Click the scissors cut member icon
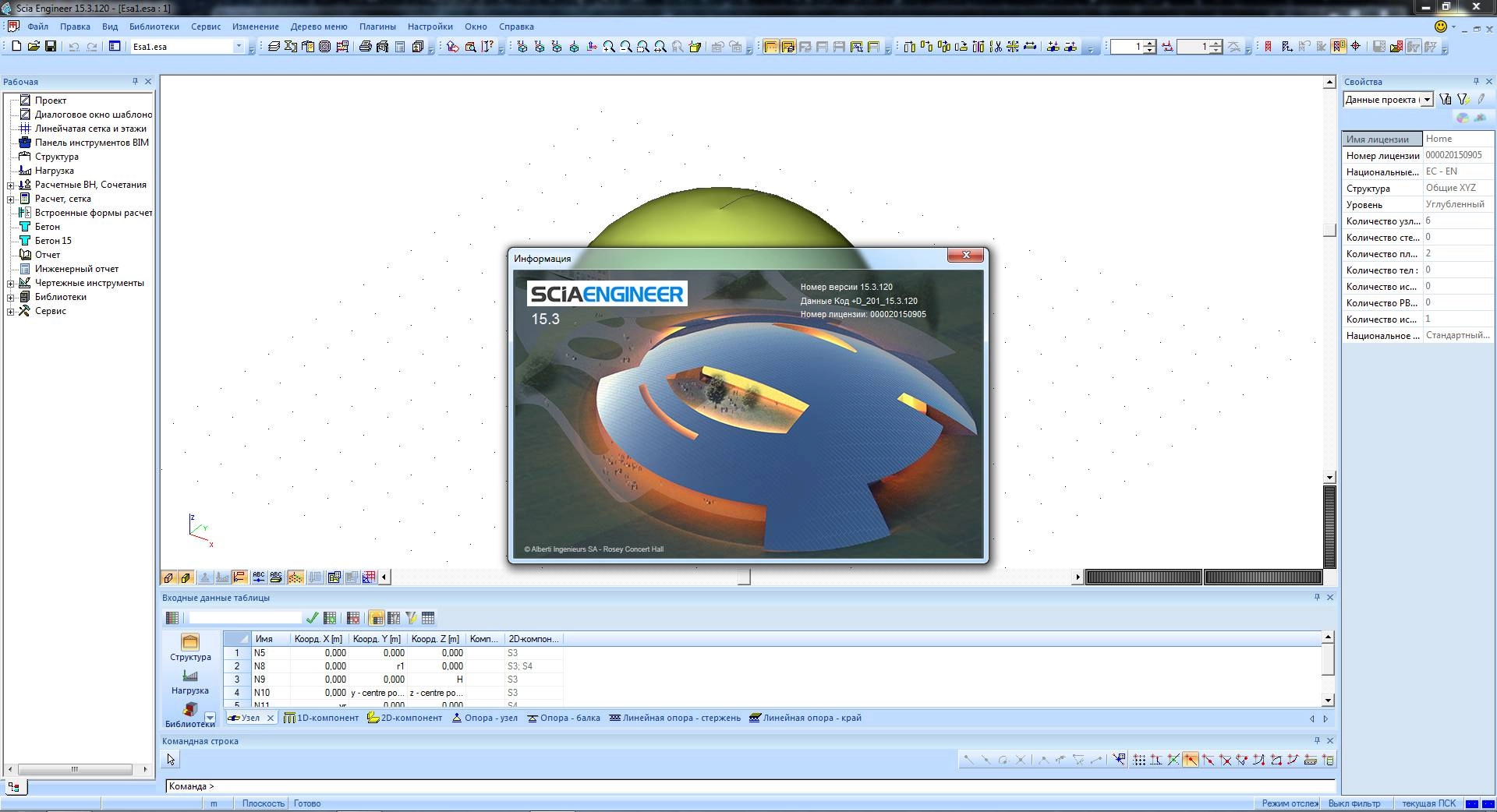1497x812 pixels. [996, 47]
